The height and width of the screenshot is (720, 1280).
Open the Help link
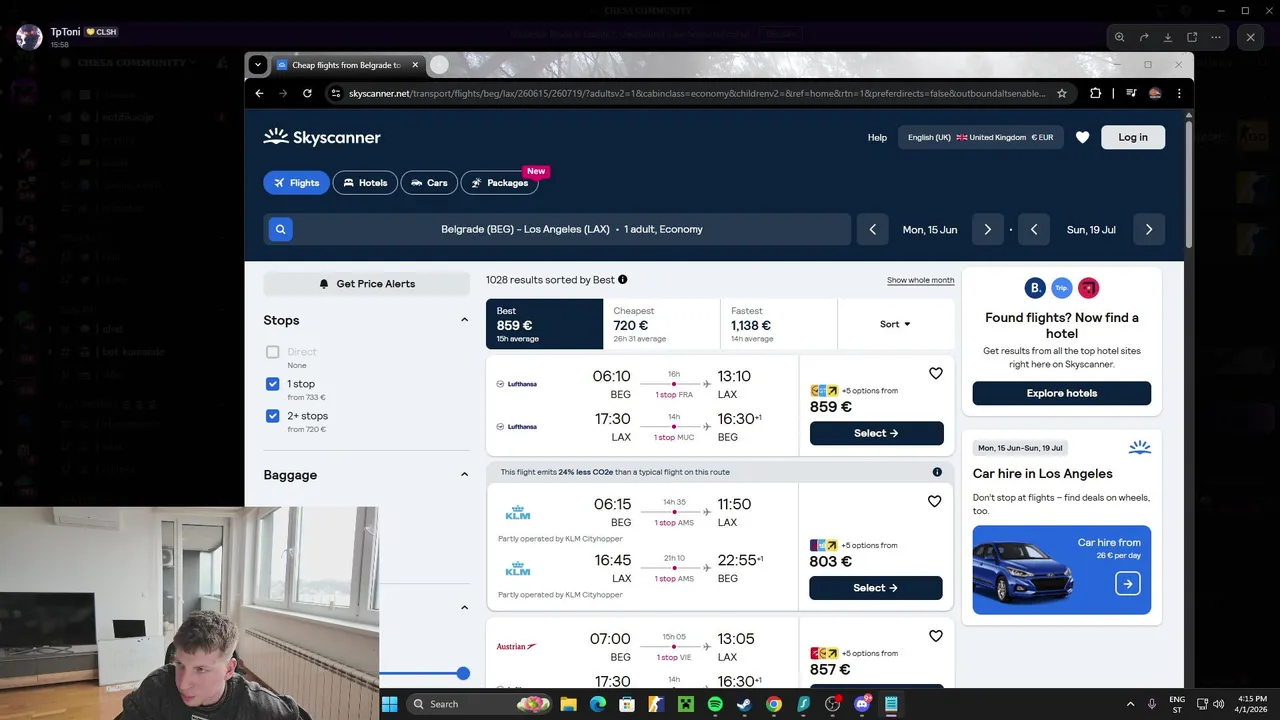877,137
